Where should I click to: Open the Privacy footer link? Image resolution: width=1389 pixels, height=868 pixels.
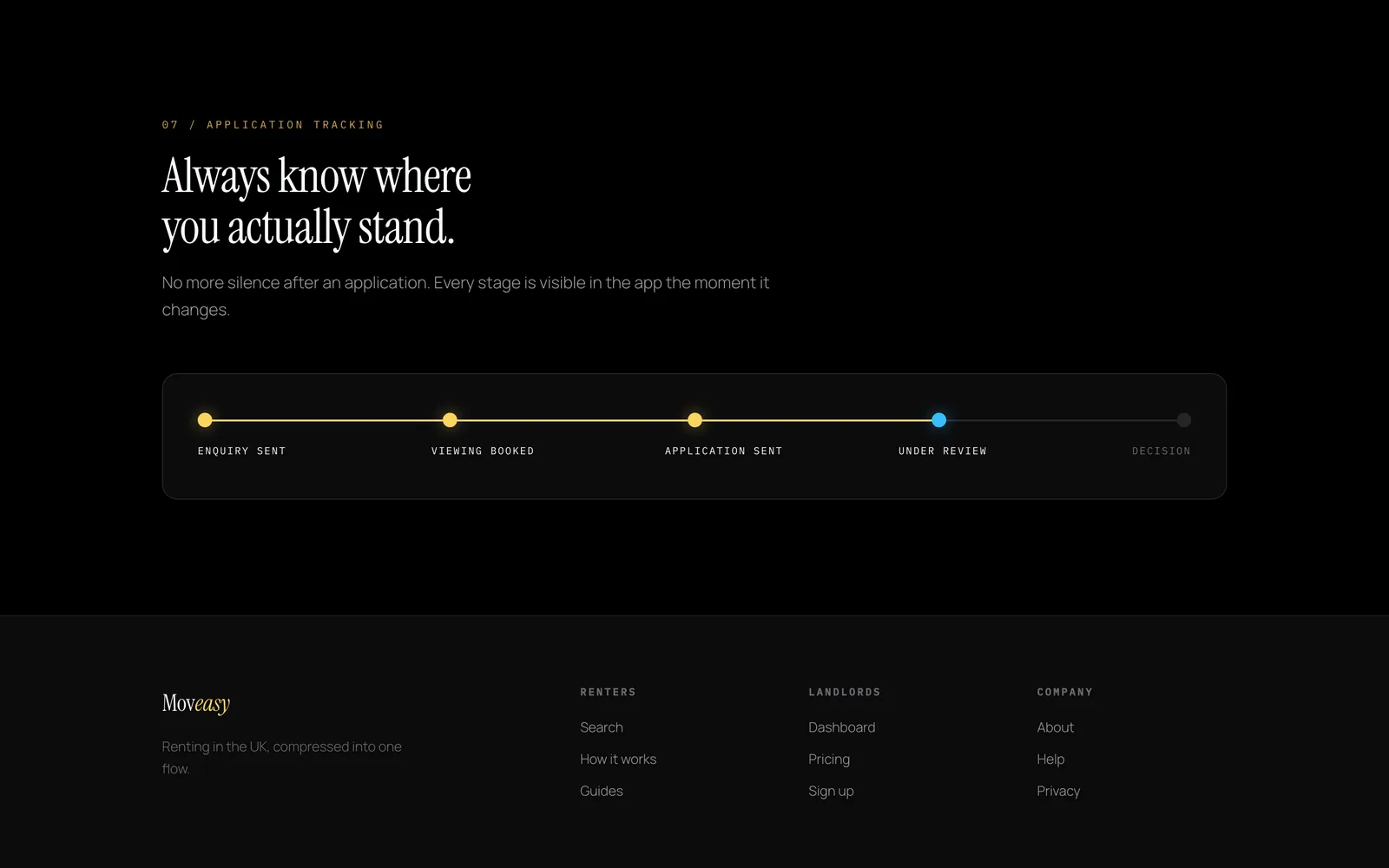1058,792
